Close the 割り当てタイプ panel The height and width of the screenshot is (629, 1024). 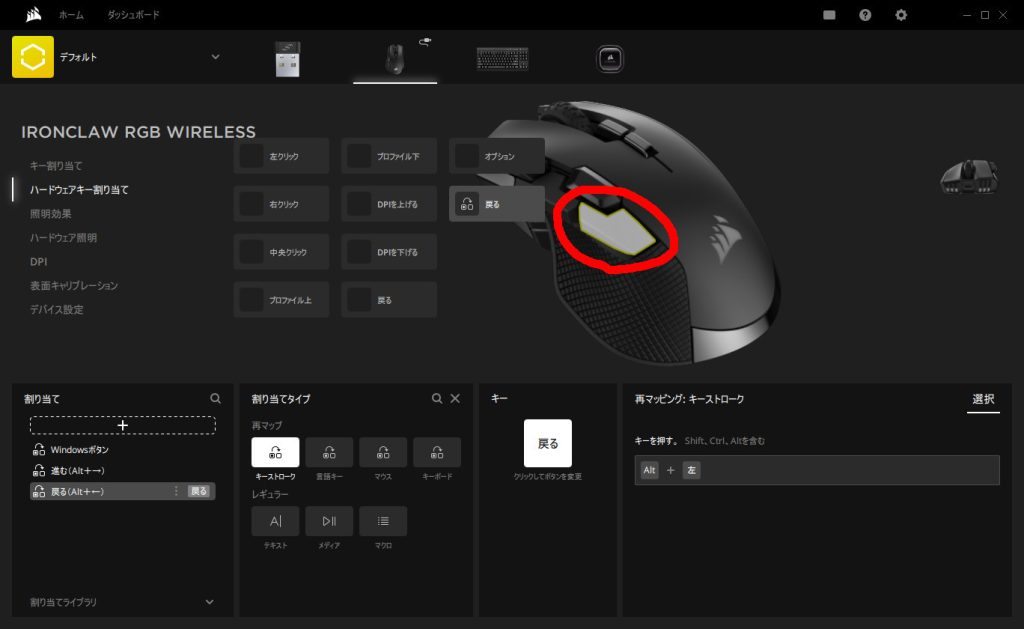pyautogui.click(x=455, y=398)
